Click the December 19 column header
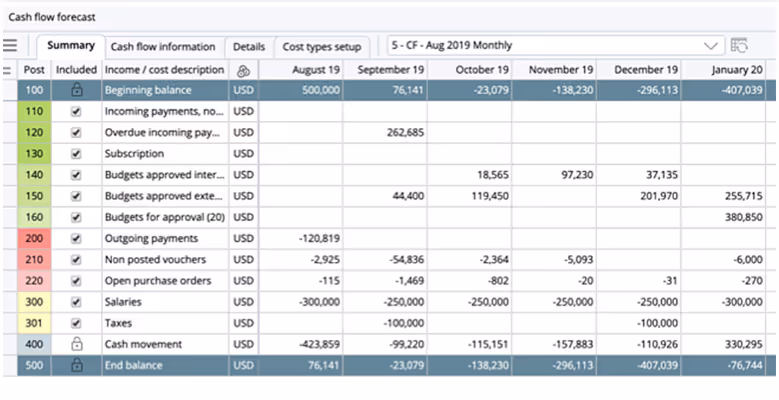779x400 pixels. click(x=638, y=70)
